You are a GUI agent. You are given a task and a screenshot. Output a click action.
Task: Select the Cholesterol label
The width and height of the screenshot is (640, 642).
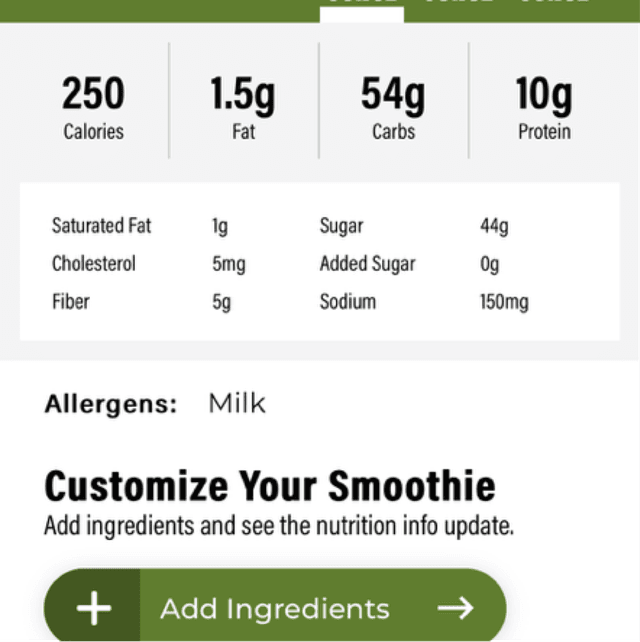click(94, 264)
